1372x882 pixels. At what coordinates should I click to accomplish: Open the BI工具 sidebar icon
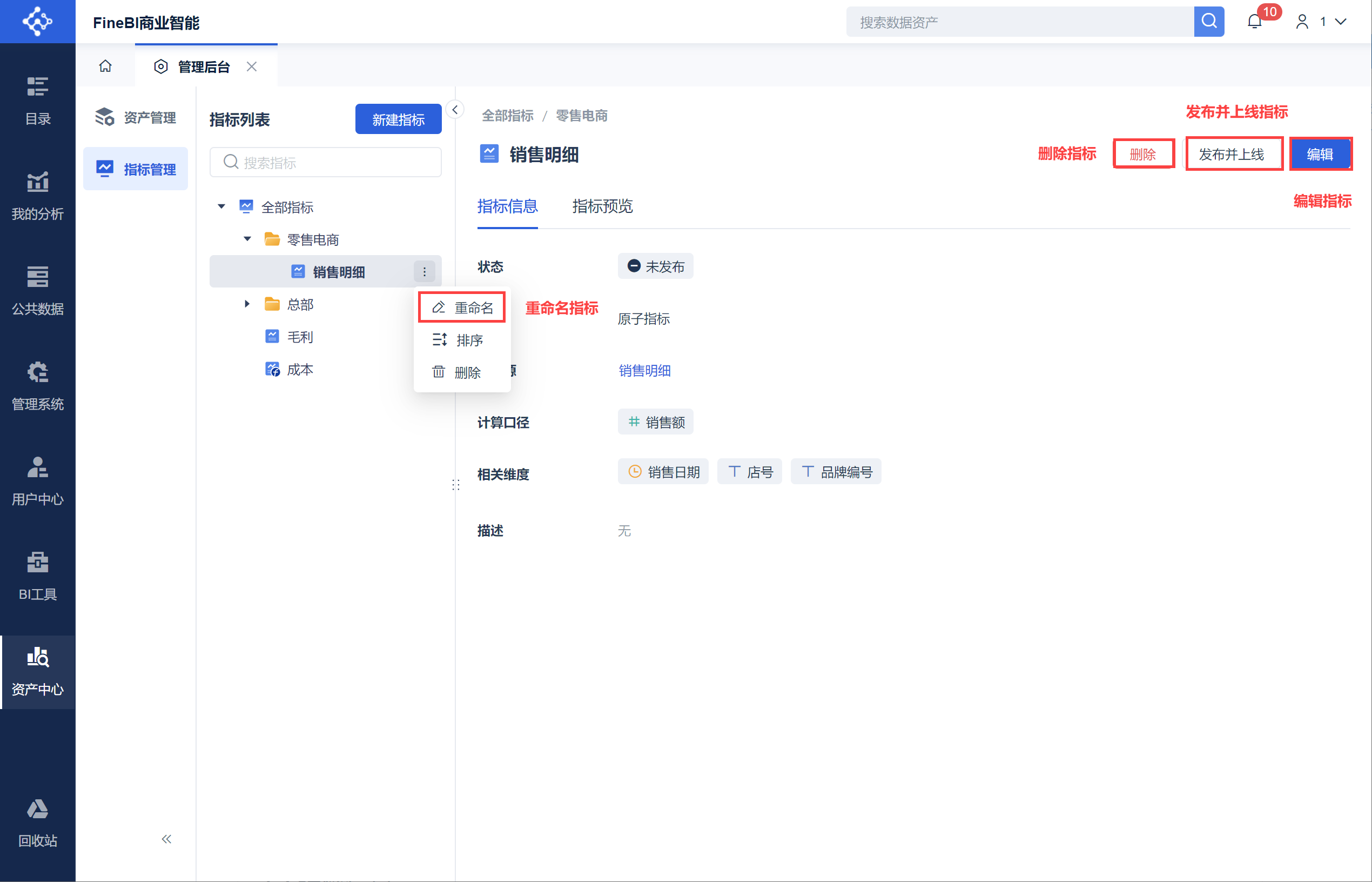37,573
